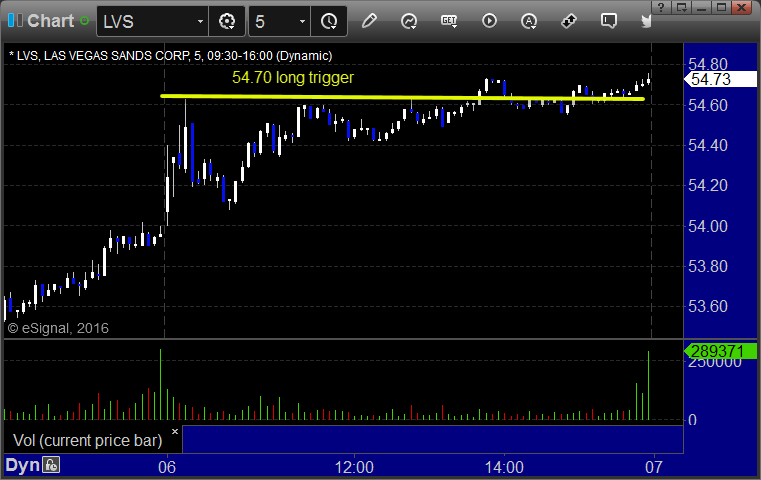Open the alerts circled-A icon menu
This screenshot has height=480, width=761.
(529, 21)
